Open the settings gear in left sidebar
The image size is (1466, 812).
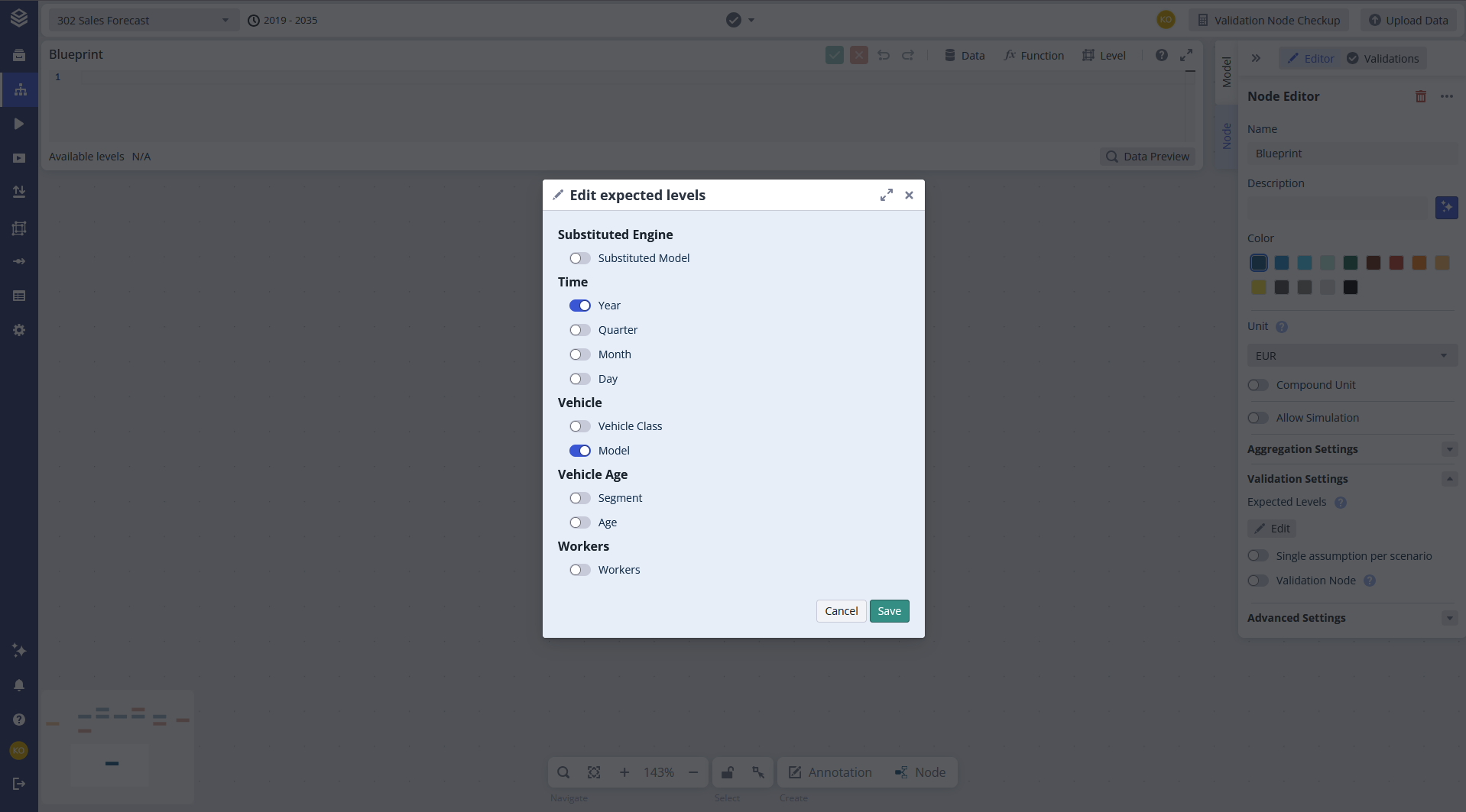[19, 330]
